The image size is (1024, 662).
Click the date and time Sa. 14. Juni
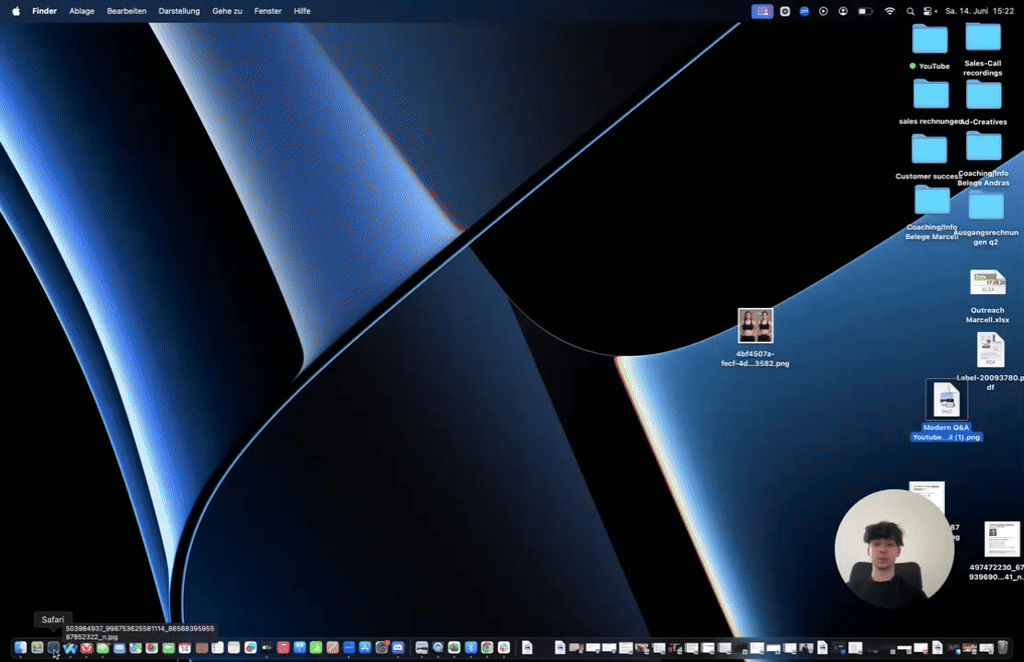tap(979, 11)
